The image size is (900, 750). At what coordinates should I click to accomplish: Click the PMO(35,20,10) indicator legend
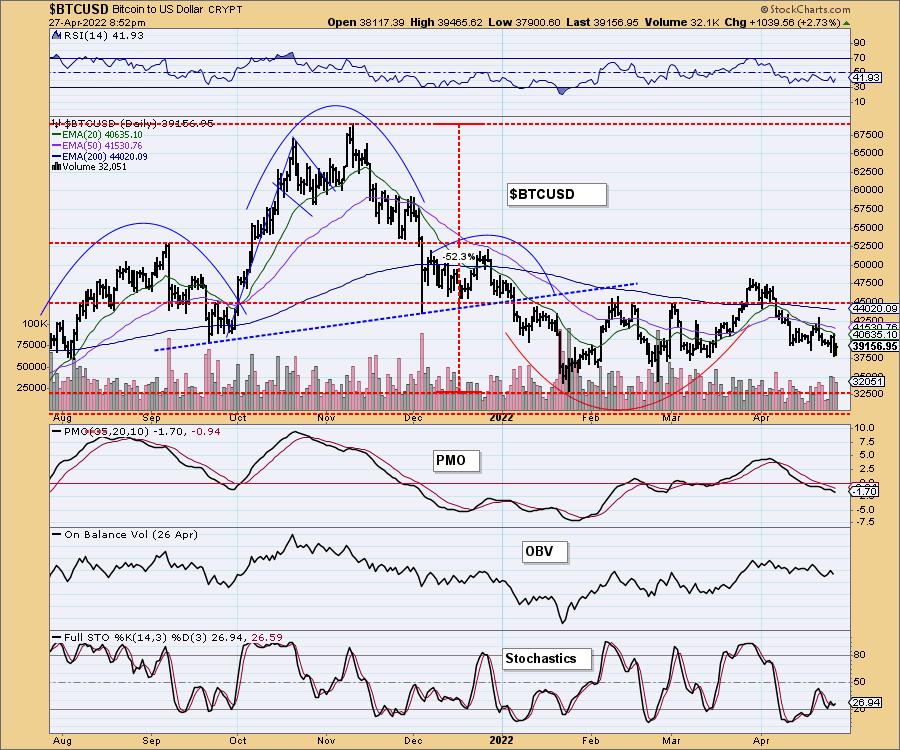tap(136, 432)
